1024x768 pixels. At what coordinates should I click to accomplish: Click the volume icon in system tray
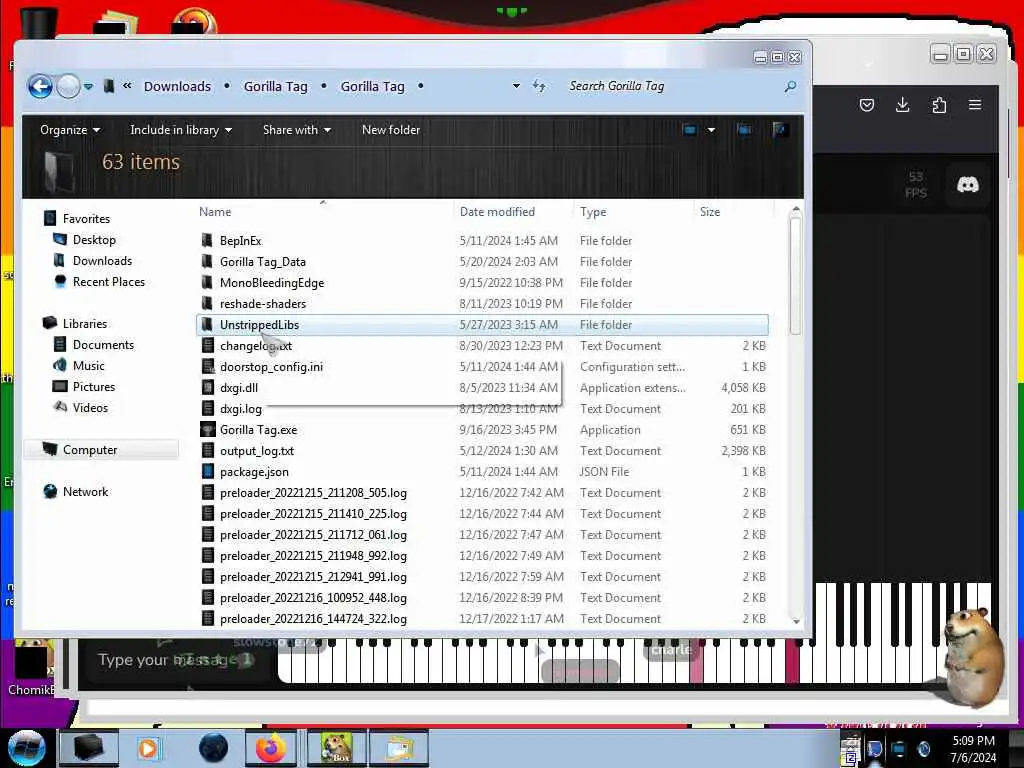[x=923, y=748]
